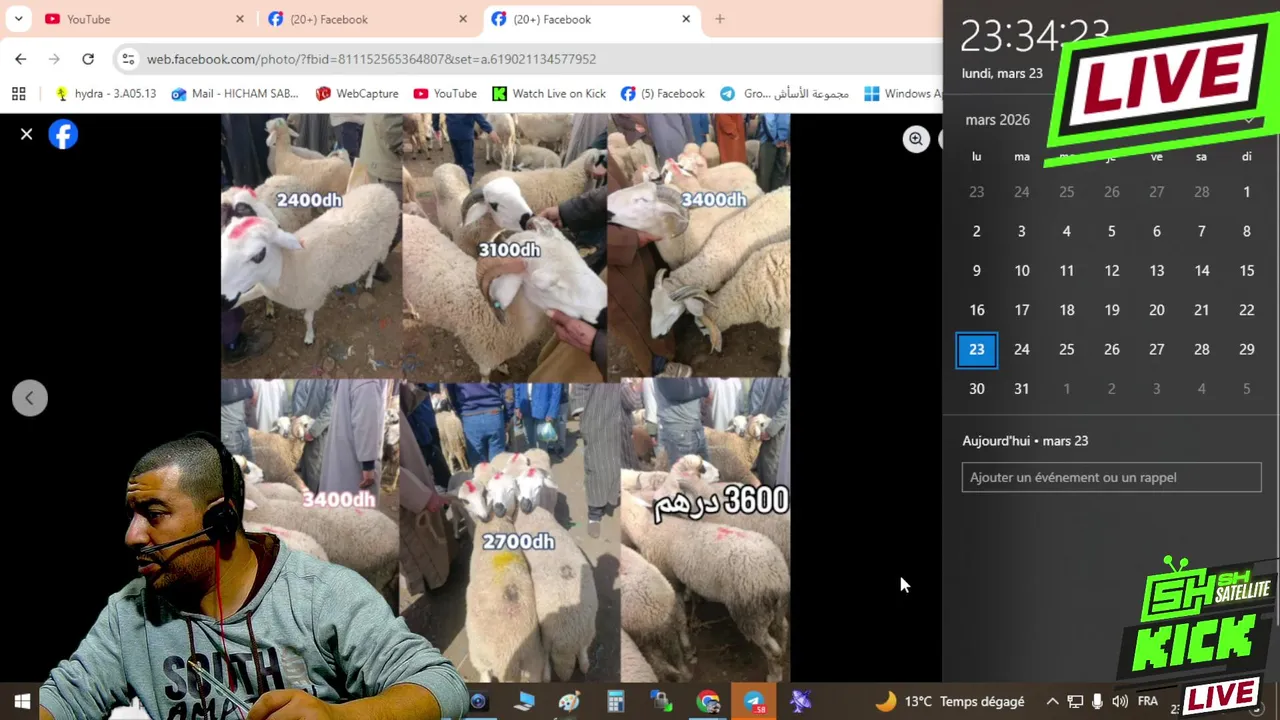Click the Ajouter un événement input field
The width and height of the screenshot is (1280, 720).
[x=1112, y=477]
